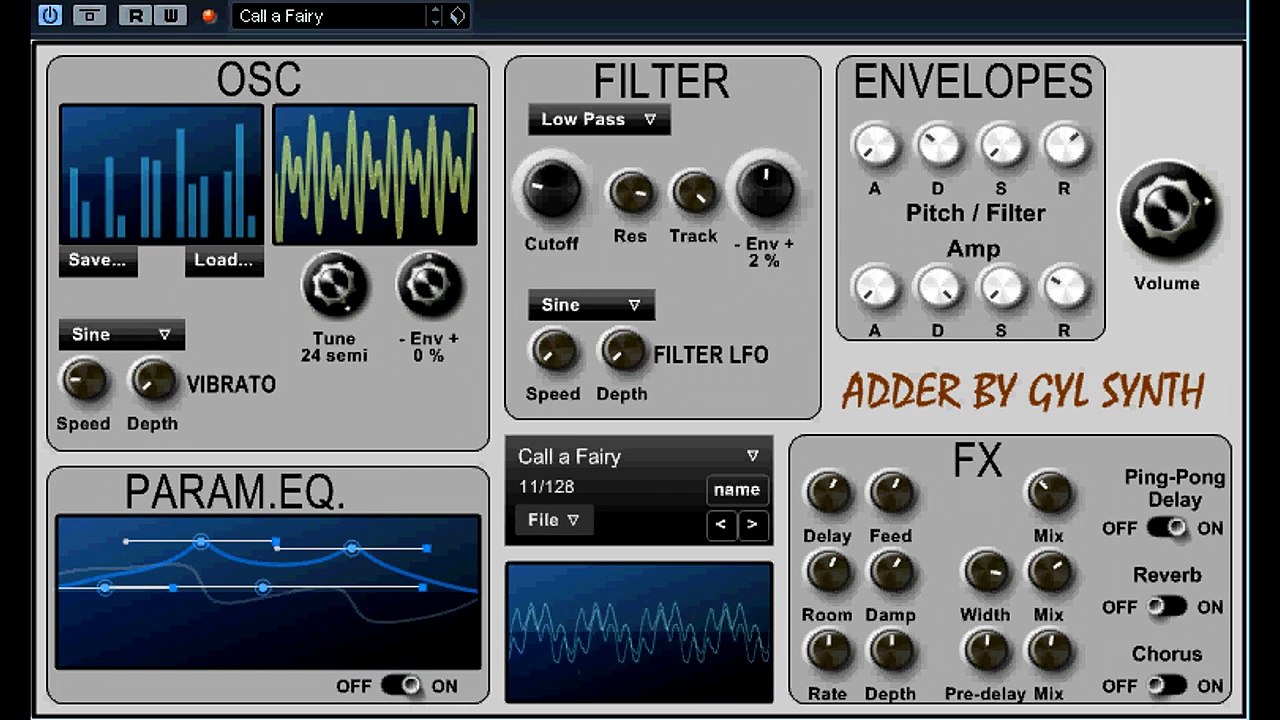
Task: Adjust the OSC Tune knob
Action: (x=333, y=286)
